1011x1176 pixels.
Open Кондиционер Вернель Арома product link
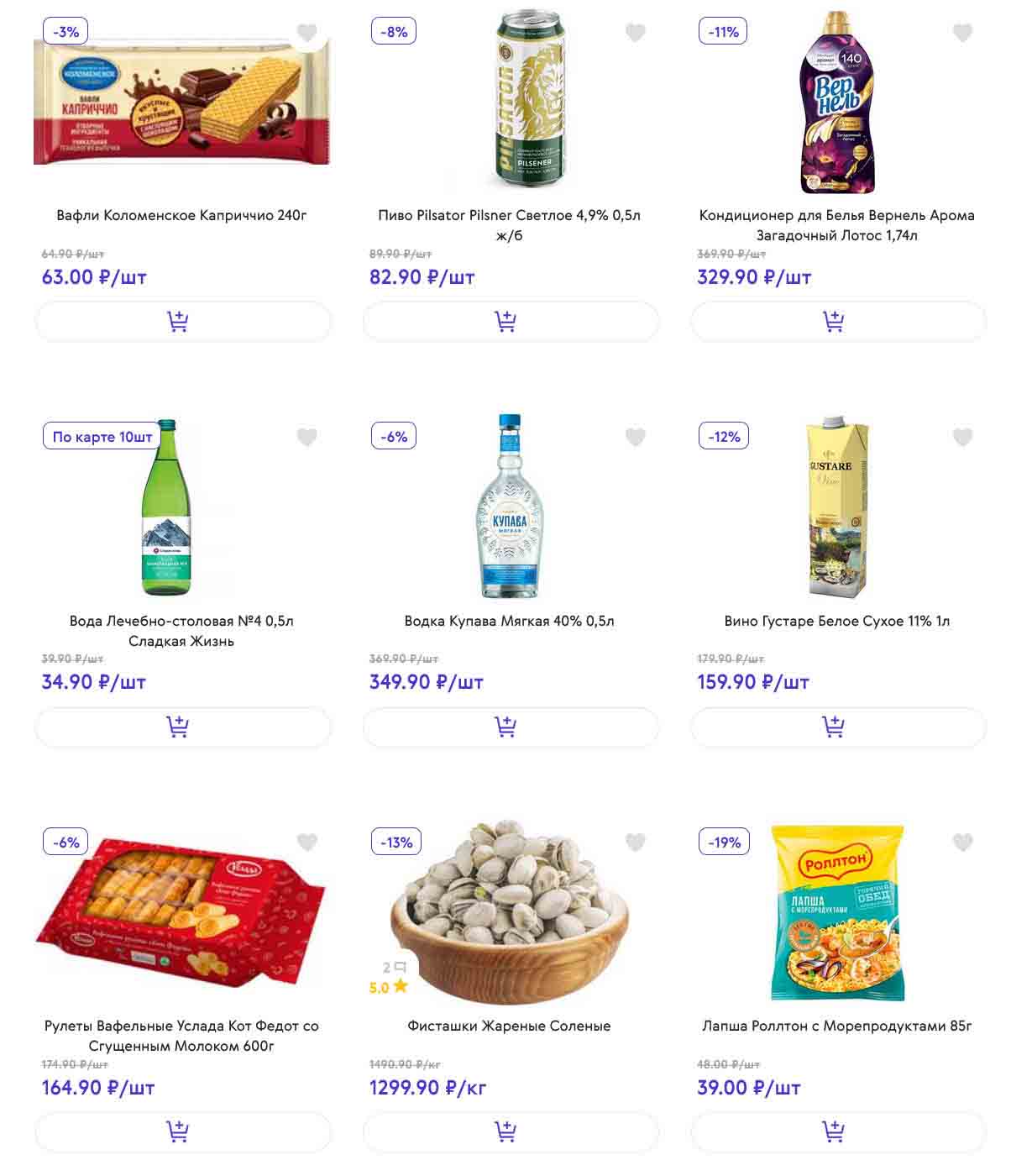click(836, 225)
